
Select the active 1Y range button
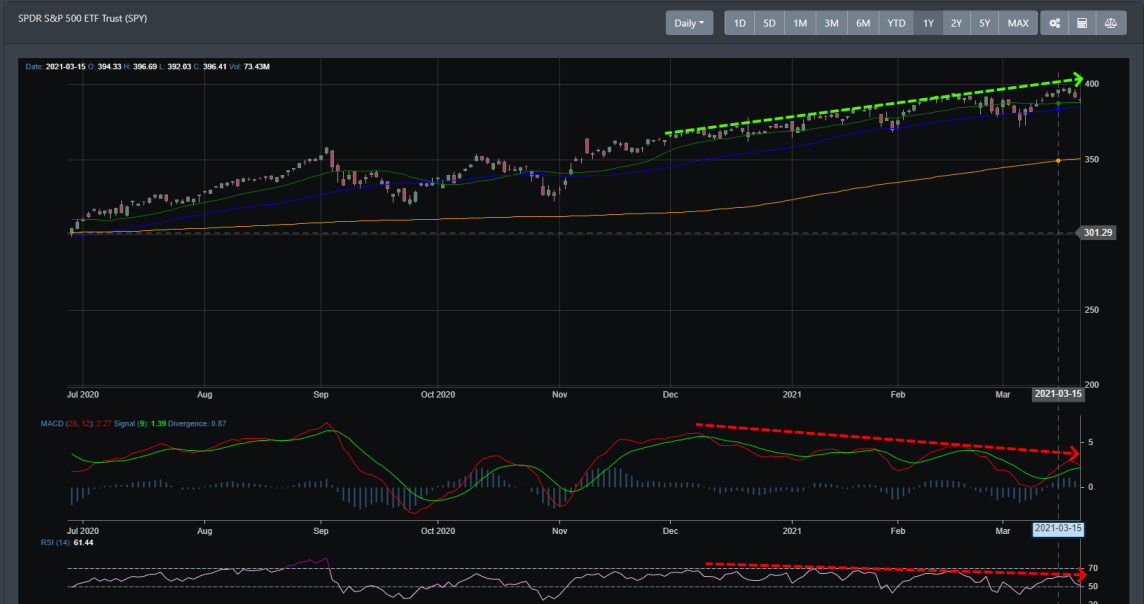pos(928,23)
